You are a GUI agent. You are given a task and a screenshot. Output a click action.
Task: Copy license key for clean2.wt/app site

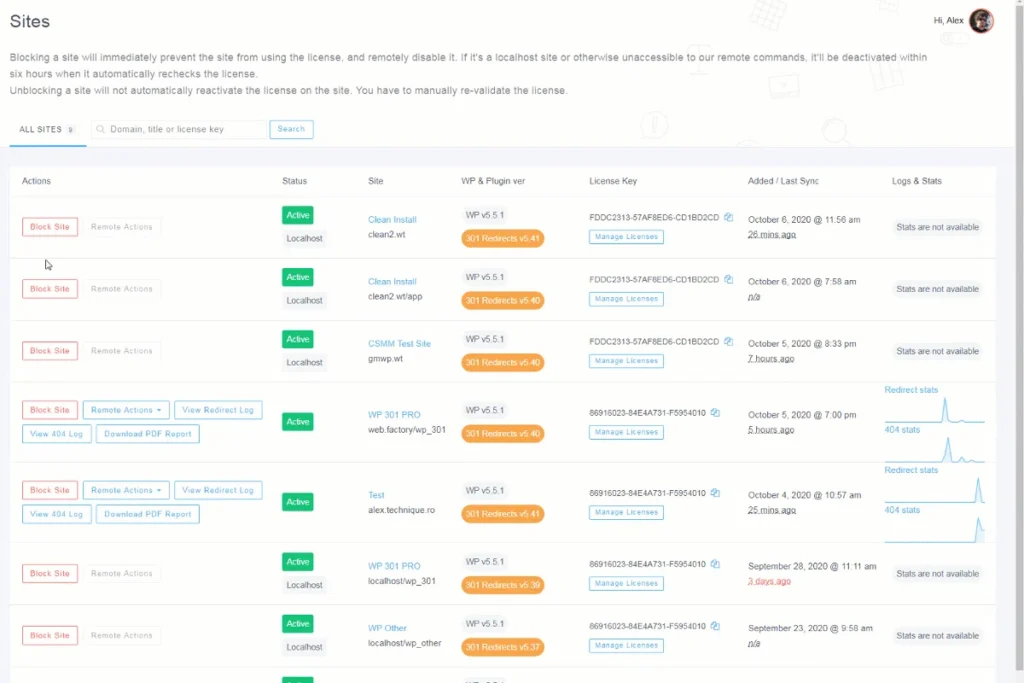729,279
